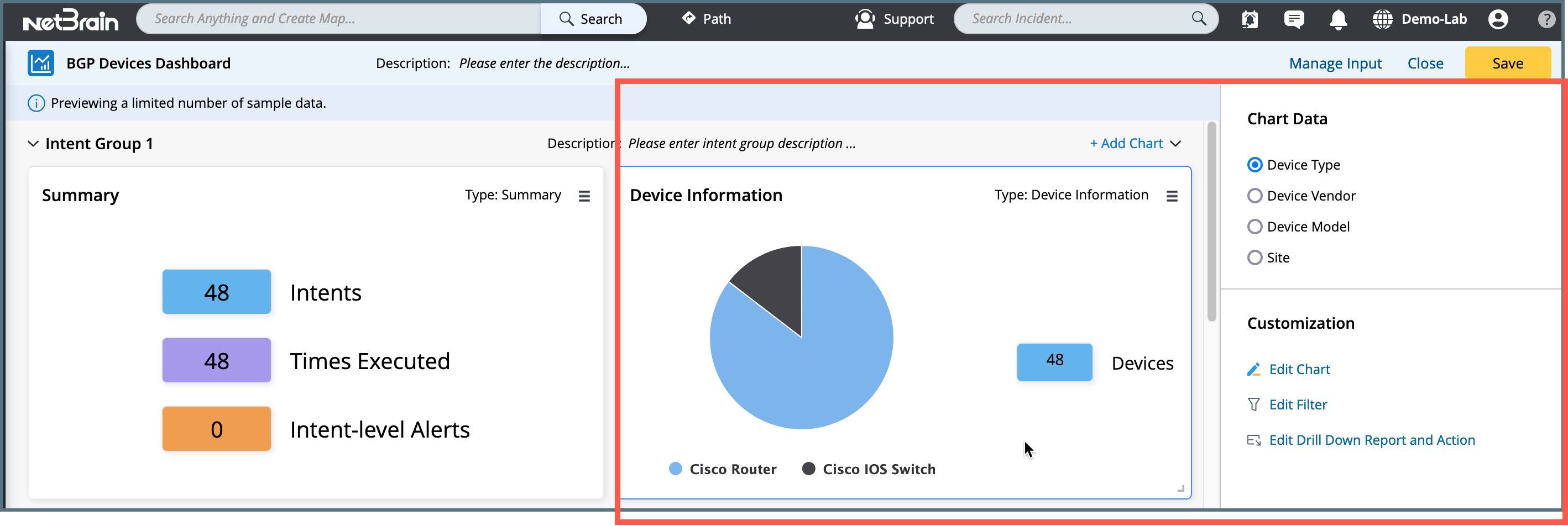The image size is (1568, 526).
Task: Click the yellow Save button
Action: (x=1507, y=63)
